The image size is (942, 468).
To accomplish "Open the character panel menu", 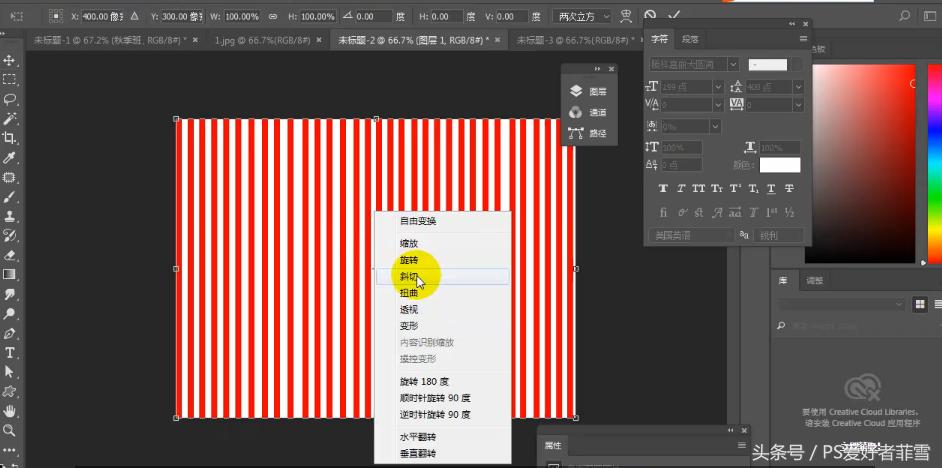I will tap(803, 38).
